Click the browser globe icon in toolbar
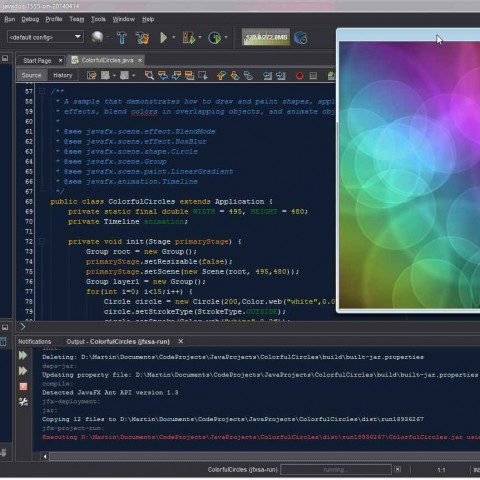This screenshot has height=480, width=480. (x=97, y=37)
